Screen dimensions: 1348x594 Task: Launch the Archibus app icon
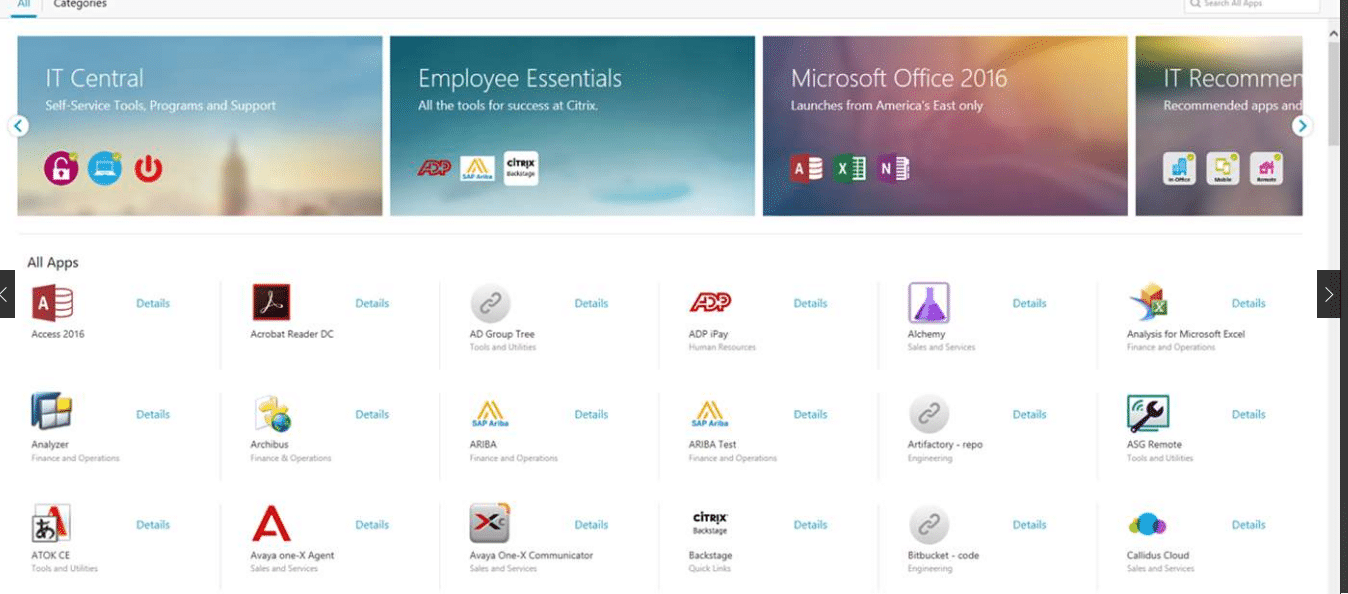(x=271, y=413)
